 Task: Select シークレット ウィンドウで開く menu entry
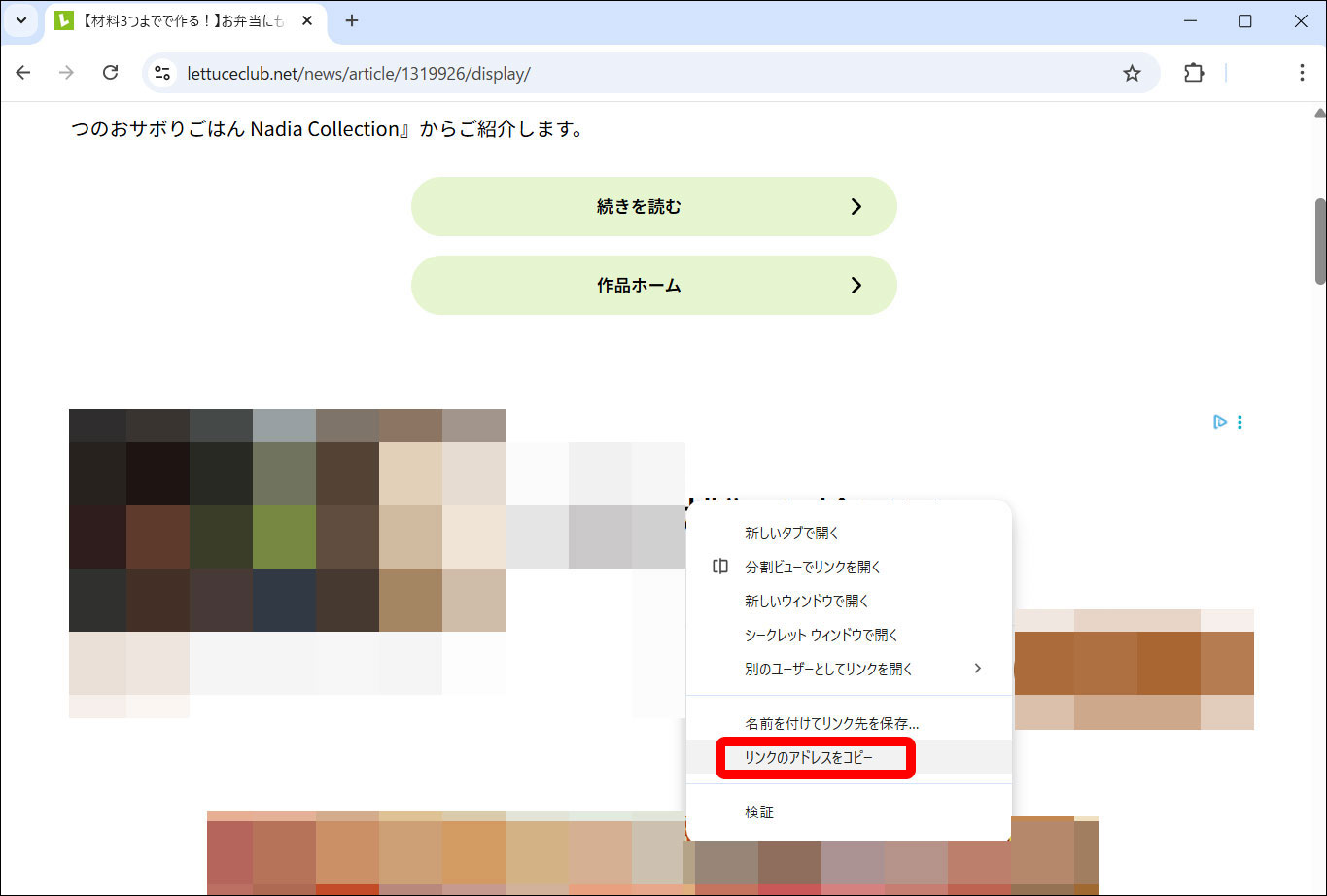click(x=821, y=635)
